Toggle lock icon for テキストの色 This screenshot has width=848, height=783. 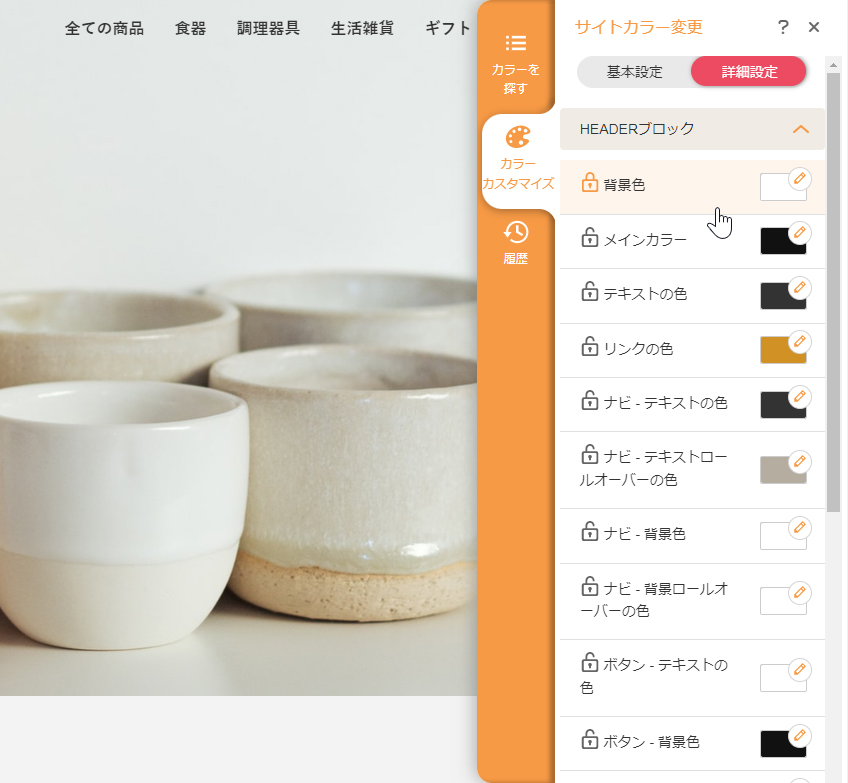(589, 291)
